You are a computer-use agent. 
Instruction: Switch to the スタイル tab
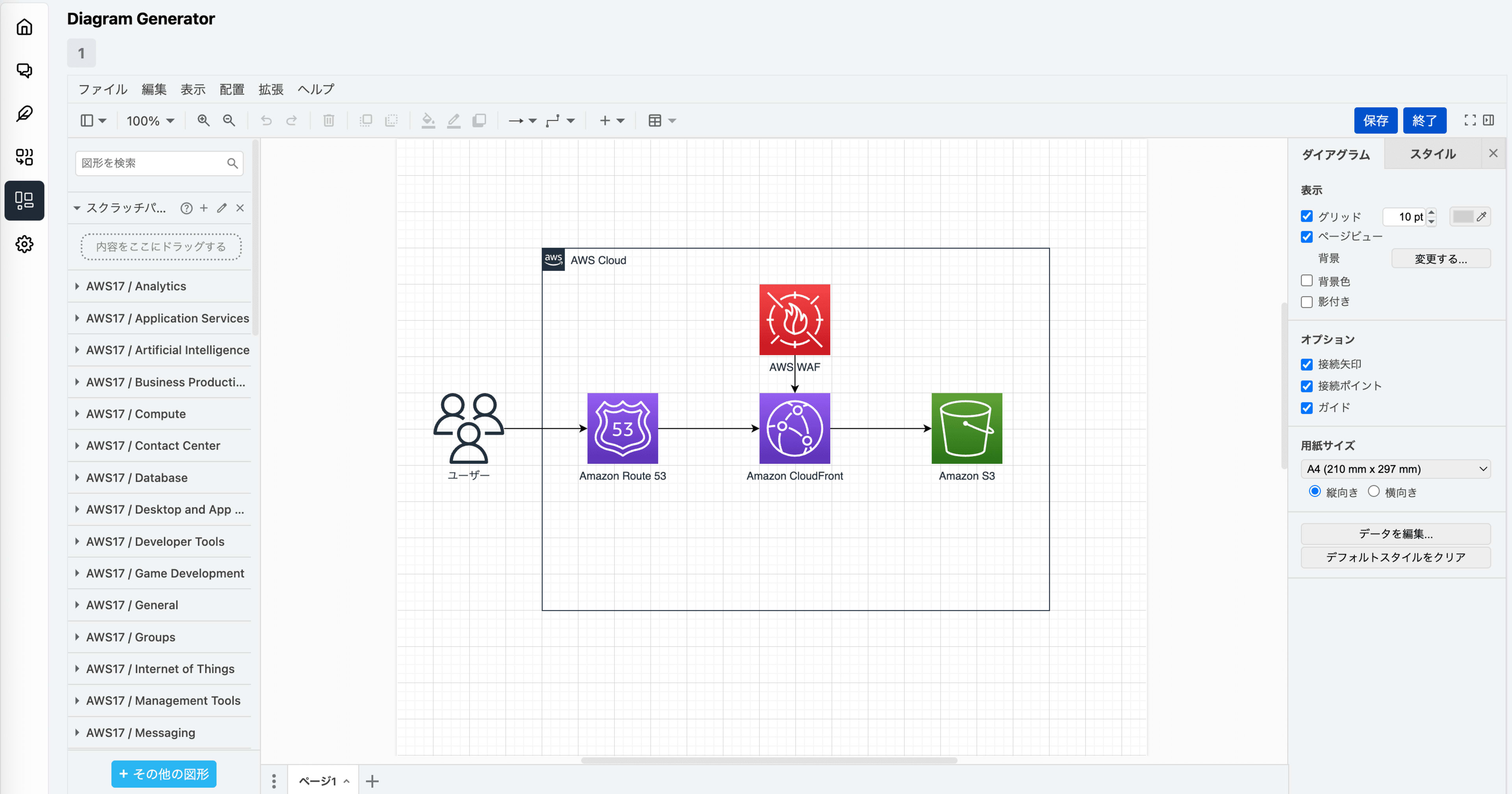(1432, 154)
